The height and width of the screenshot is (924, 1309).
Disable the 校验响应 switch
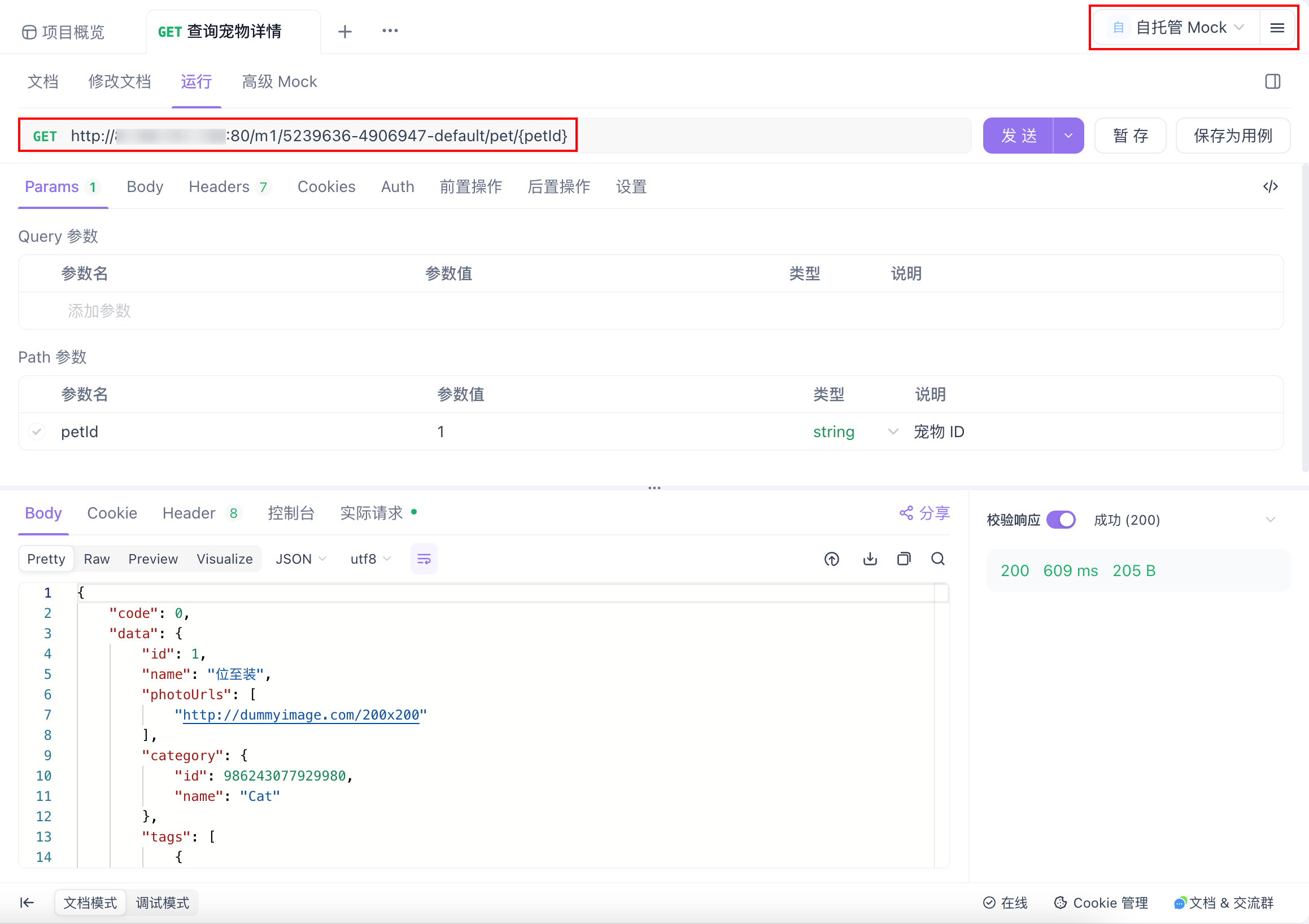(x=1061, y=520)
